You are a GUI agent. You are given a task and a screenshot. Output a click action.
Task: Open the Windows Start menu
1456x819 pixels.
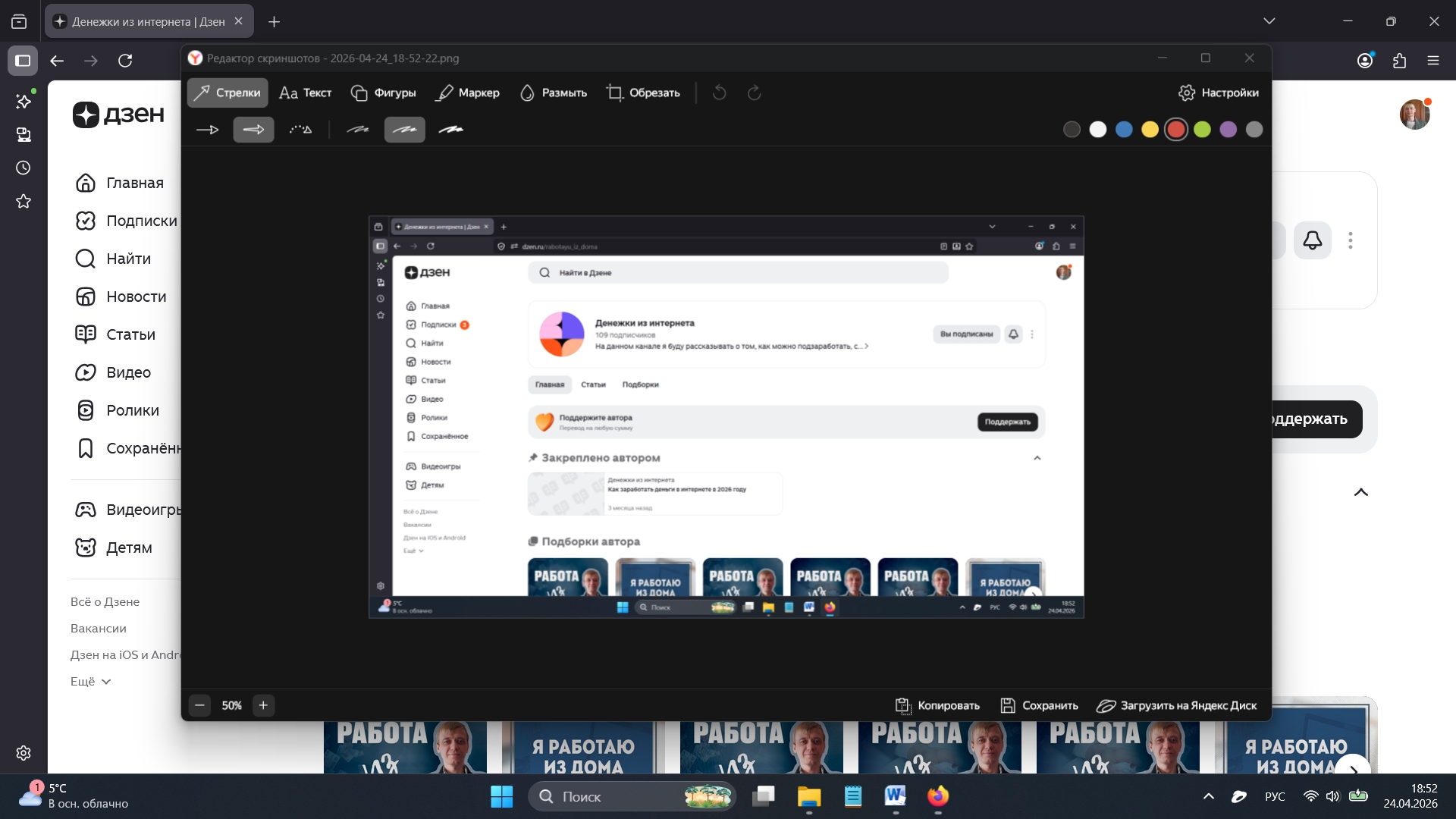(501, 796)
